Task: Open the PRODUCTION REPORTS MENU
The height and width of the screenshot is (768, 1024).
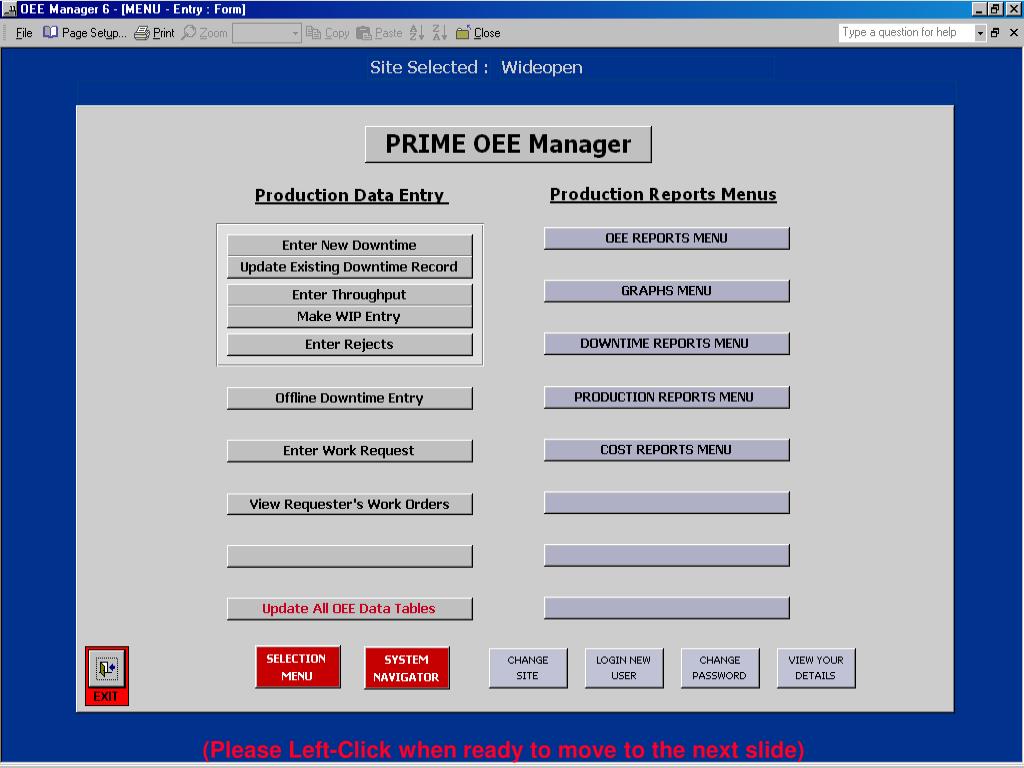Action: 667,397
